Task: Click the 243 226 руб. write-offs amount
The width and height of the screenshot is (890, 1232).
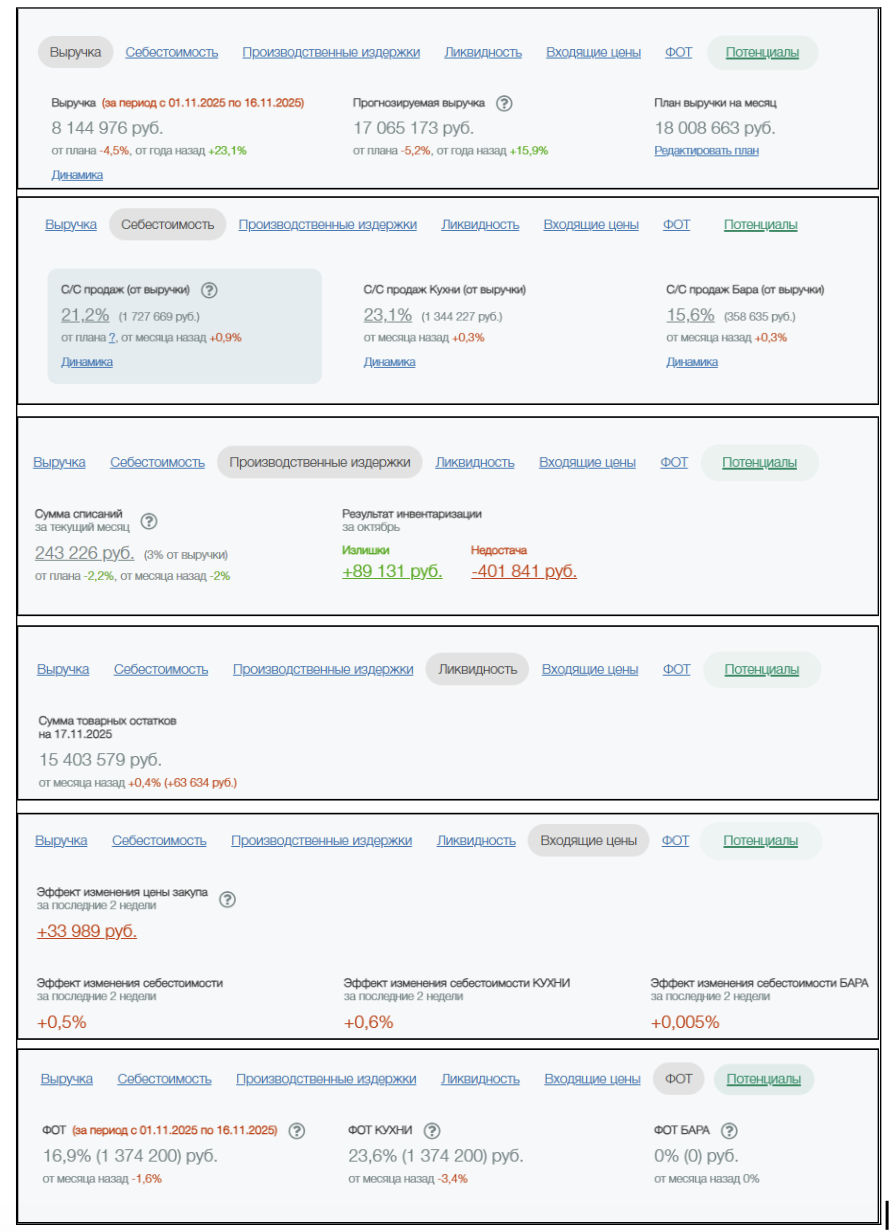Action: tap(85, 553)
